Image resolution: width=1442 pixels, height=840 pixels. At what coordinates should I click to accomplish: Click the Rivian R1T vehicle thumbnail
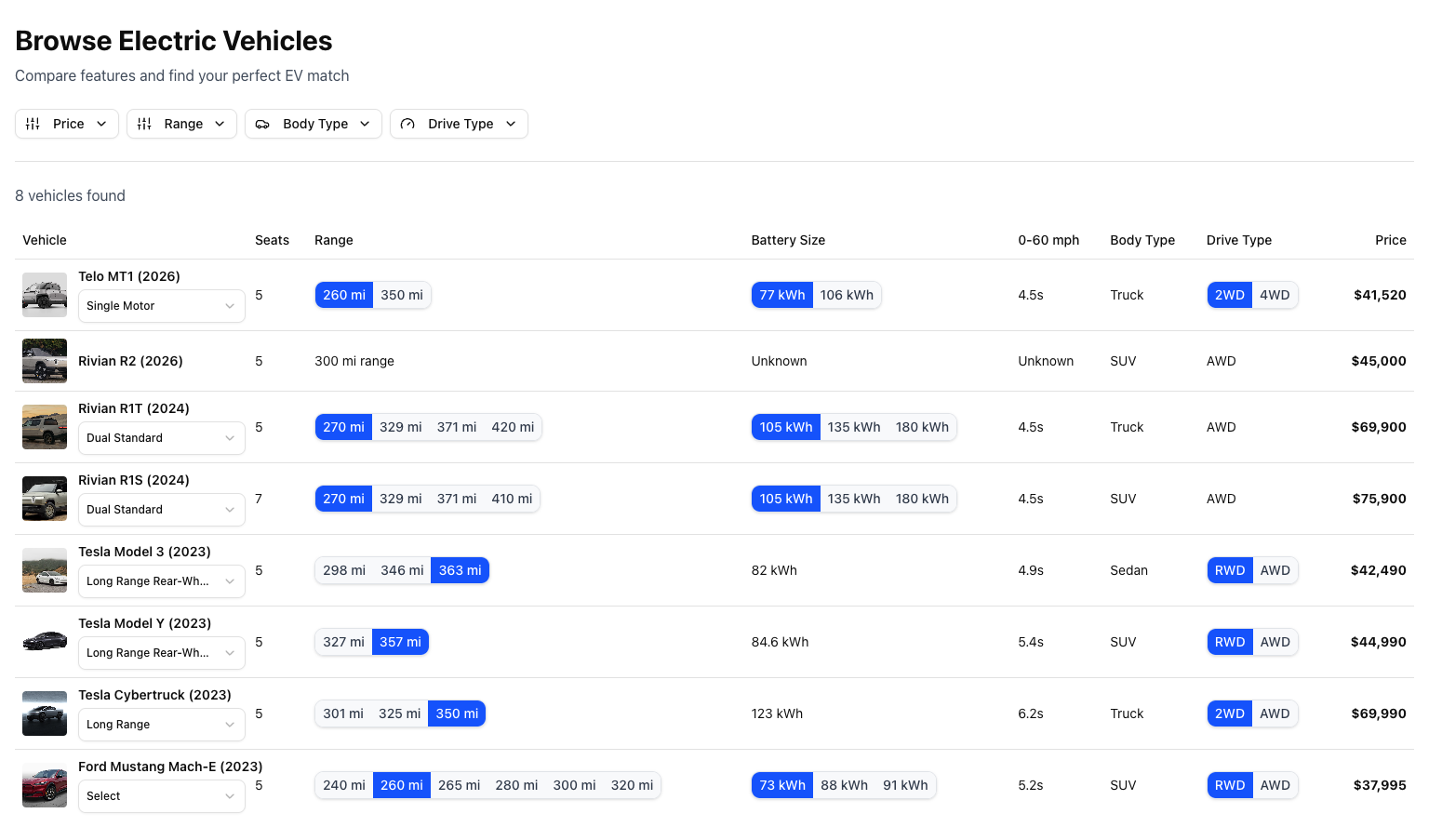(45, 427)
